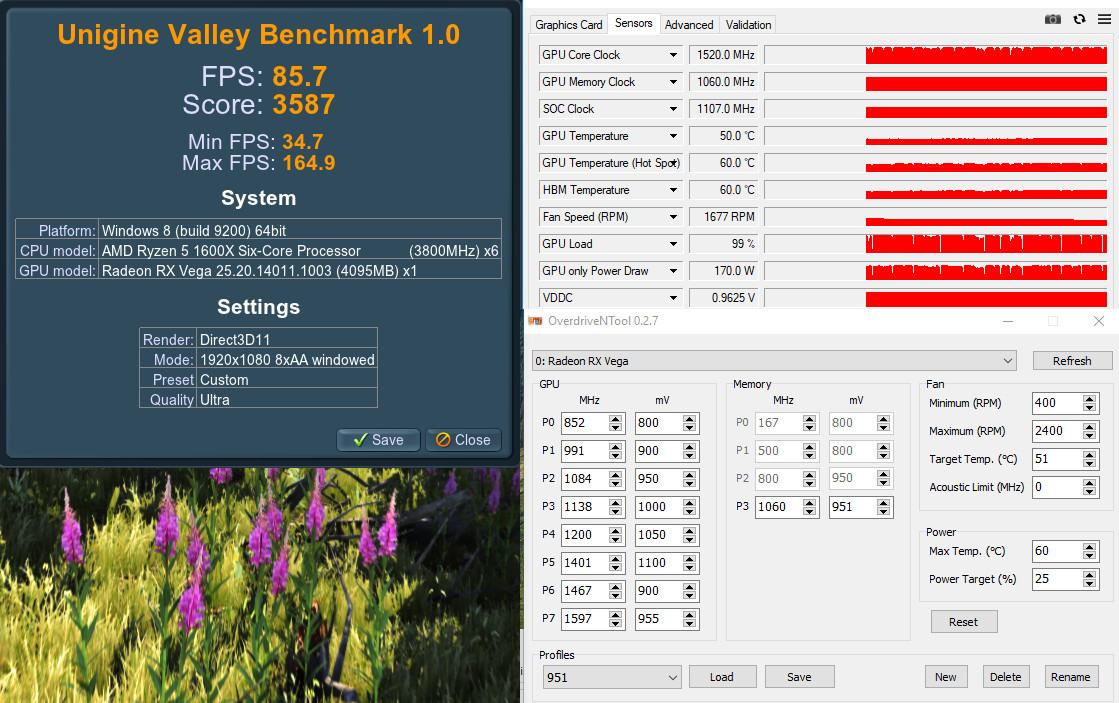Rename the selected profile
This screenshot has width=1119, height=703.
point(1070,677)
